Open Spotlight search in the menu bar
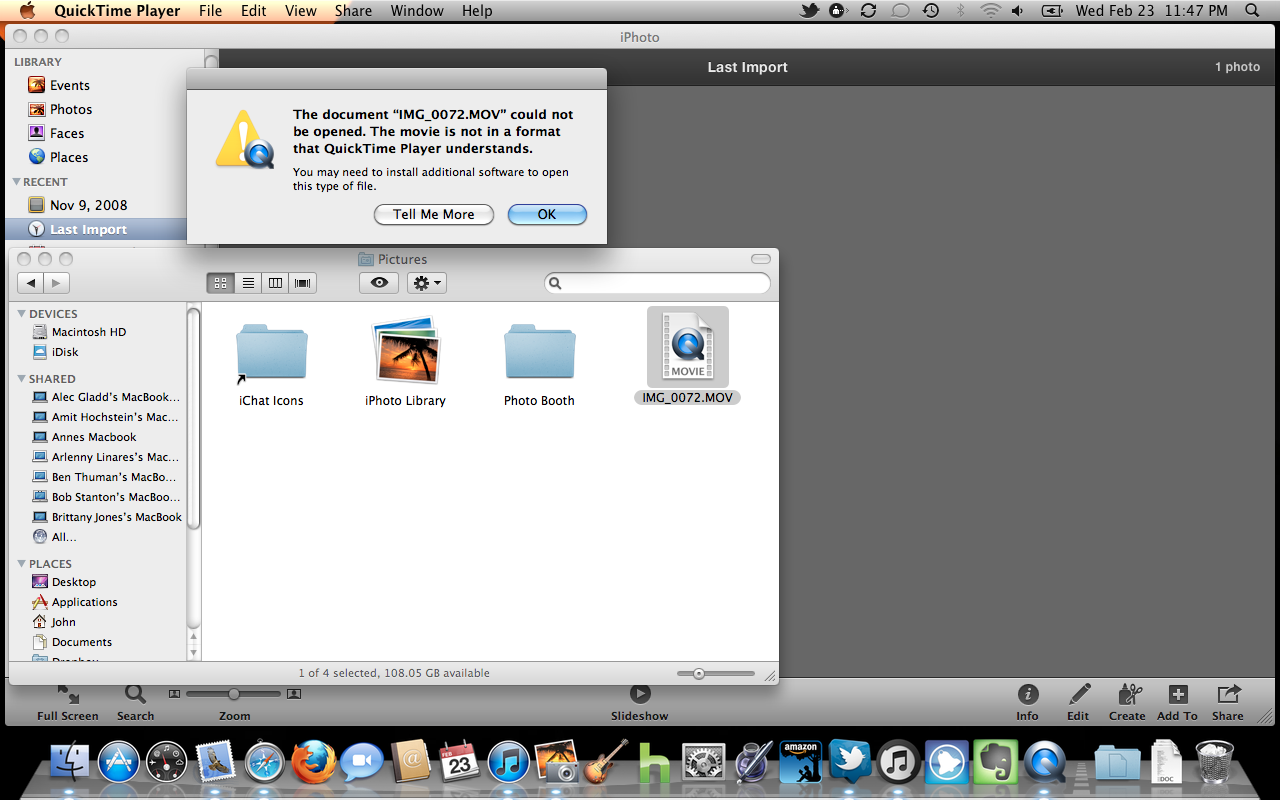Image resolution: width=1280 pixels, height=800 pixels. (x=1252, y=11)
